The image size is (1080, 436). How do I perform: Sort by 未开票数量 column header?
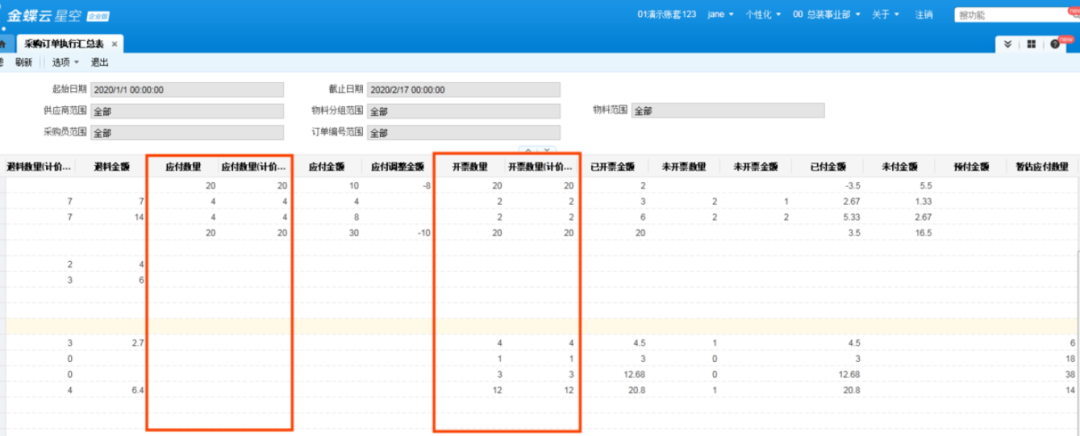point(684,166)
